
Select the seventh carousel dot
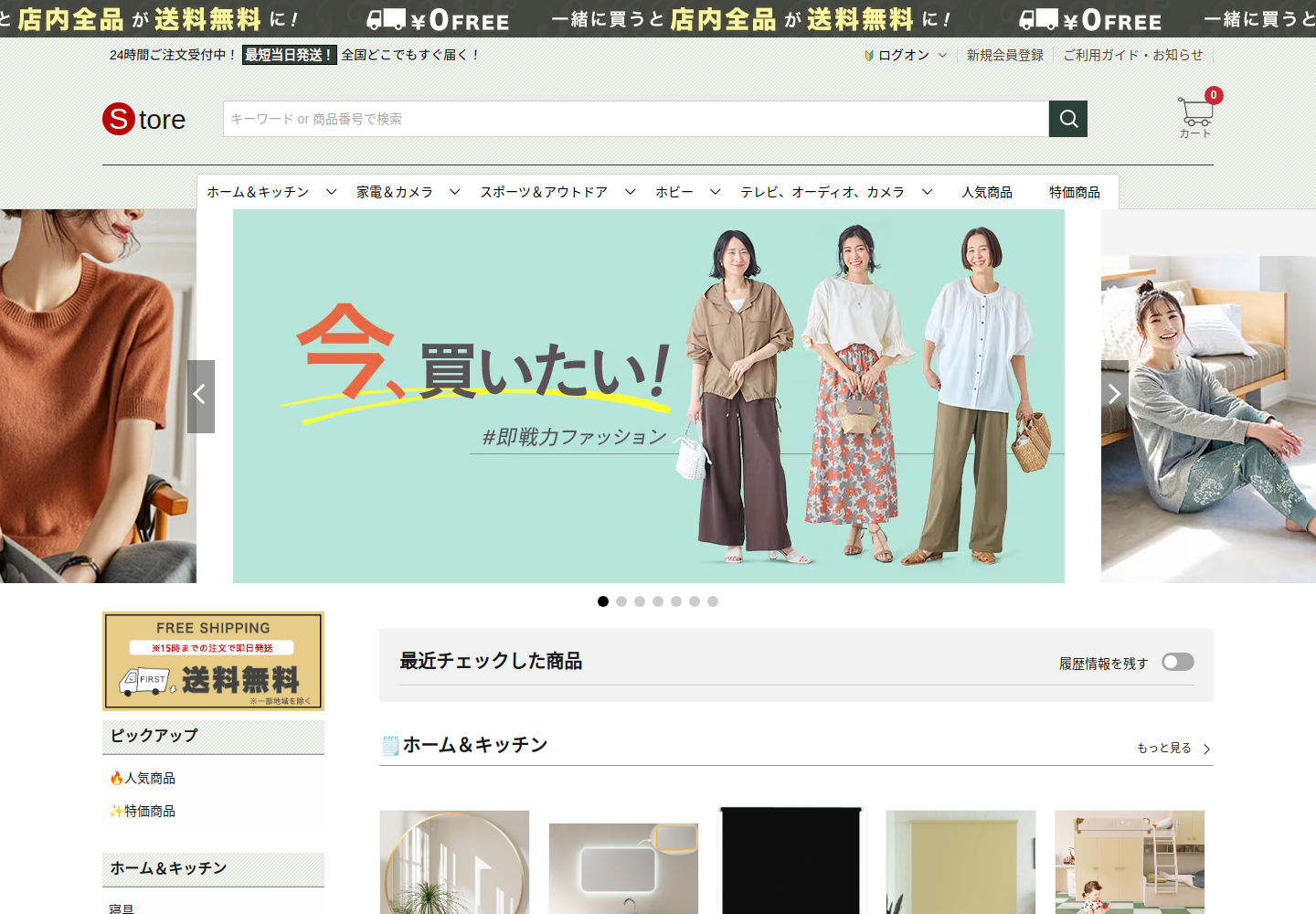click(x=713, y=601)
